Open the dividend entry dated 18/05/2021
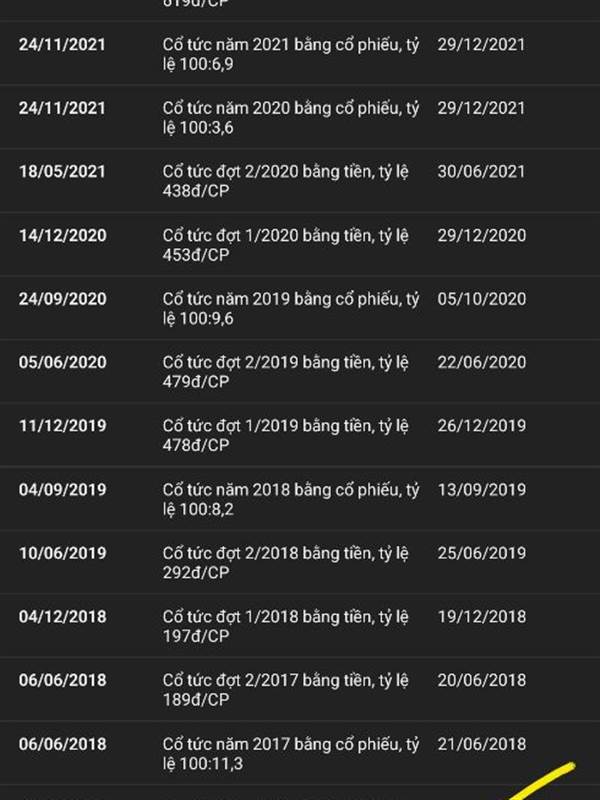Viewport: 600px width, 800px height. coord(300,180)
